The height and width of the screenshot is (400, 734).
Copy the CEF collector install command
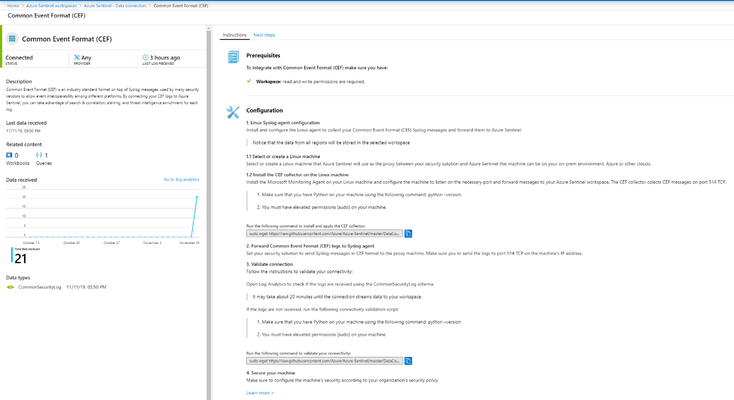pyautogui.click(x=408, y=233)
